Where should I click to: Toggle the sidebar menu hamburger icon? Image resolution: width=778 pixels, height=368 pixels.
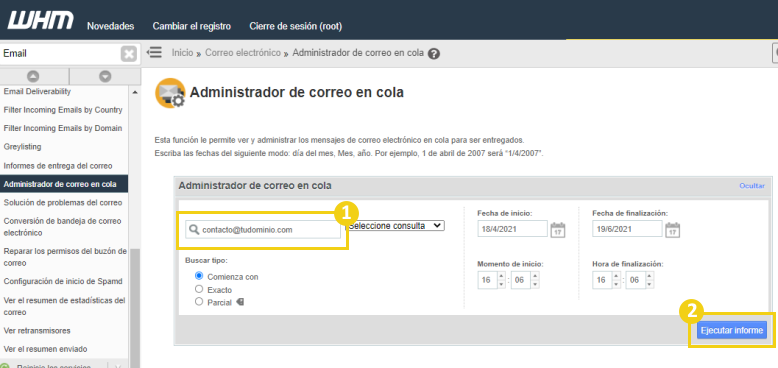(154, 52)
